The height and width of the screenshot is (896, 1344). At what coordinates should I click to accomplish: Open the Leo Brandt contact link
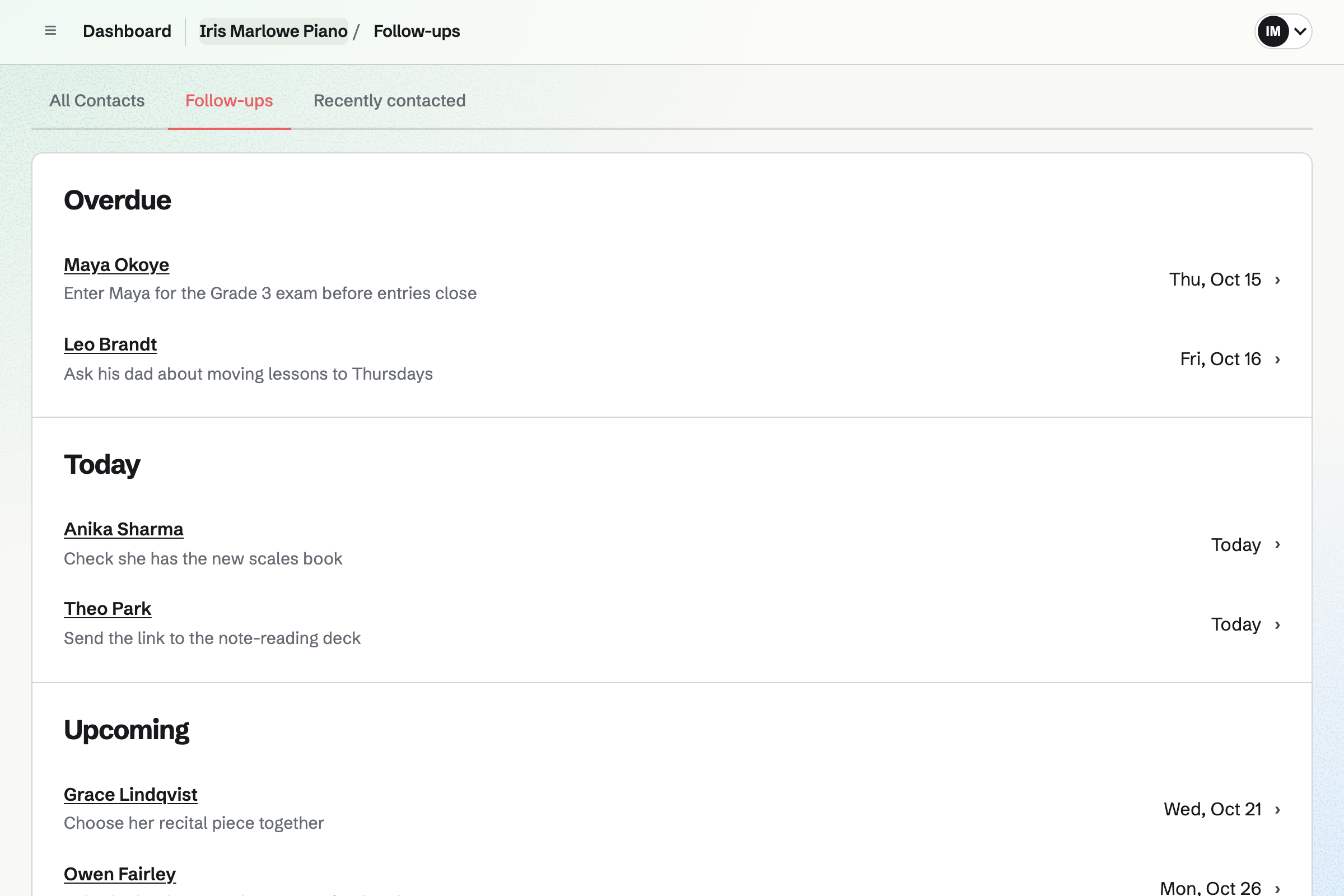pyautogui.click(x=110, y=344)
